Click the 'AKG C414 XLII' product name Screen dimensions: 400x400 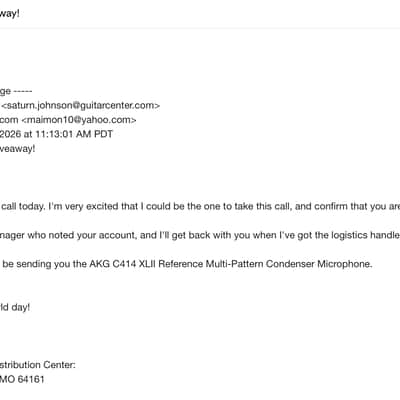pos(122,264)
